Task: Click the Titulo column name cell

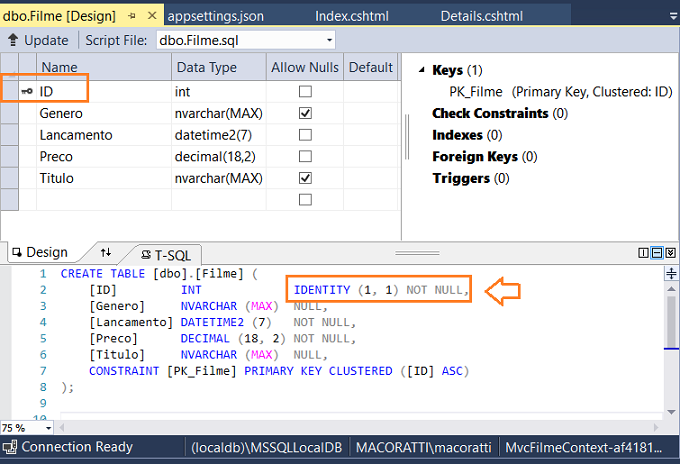Action: 104,178
